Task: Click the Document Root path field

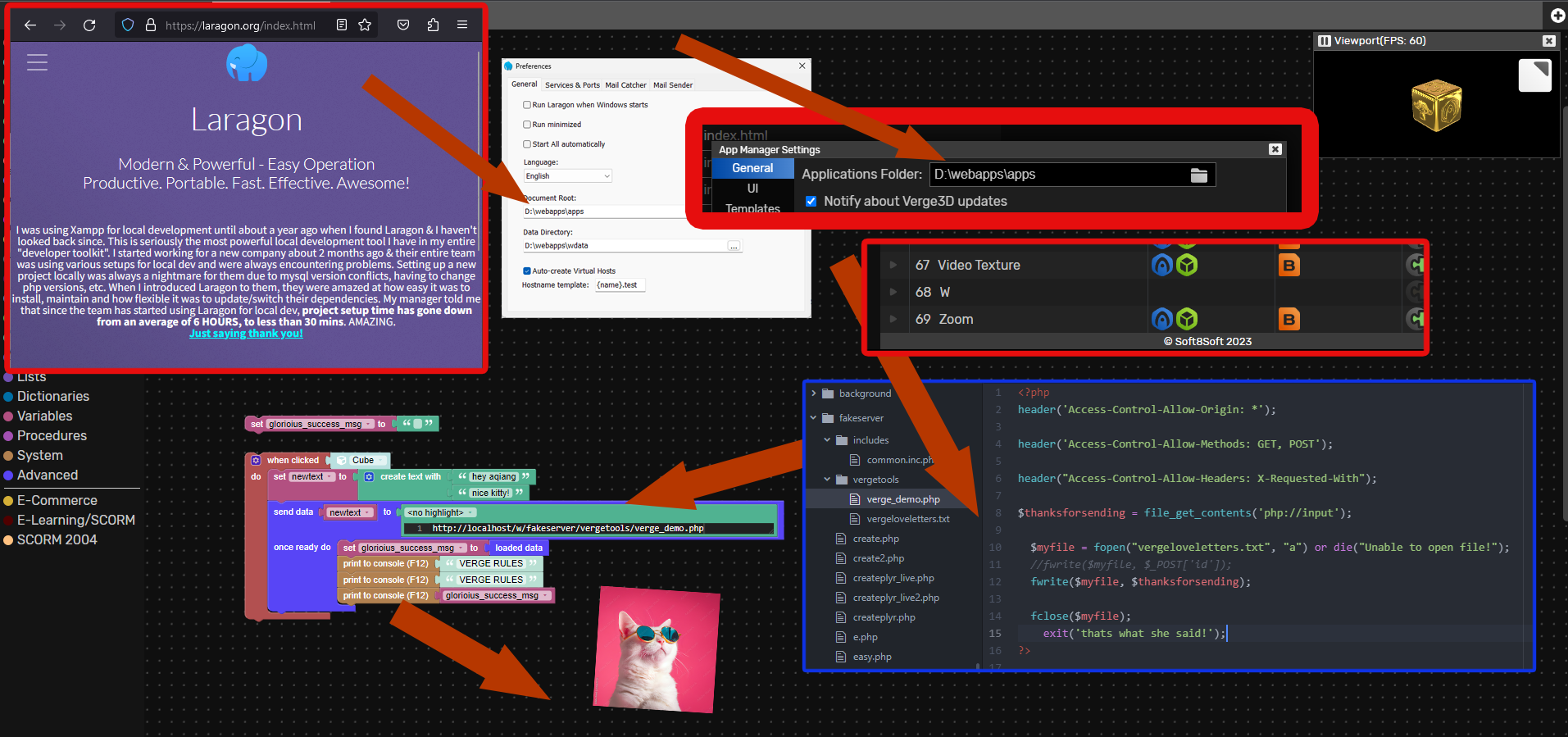Action: click(605, 212)
